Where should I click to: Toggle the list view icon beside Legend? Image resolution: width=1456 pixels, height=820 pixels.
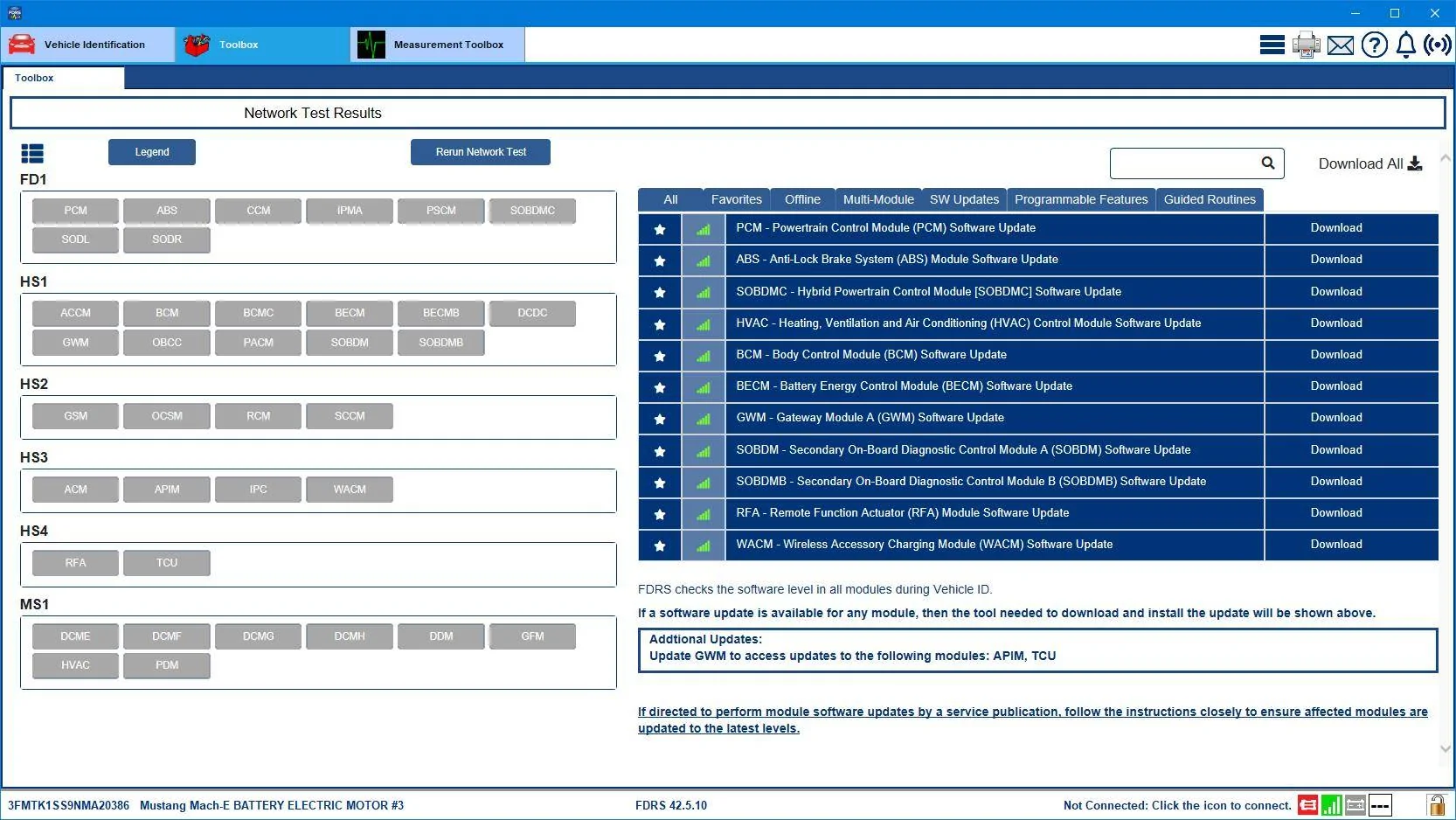click(x=32, y=154)
